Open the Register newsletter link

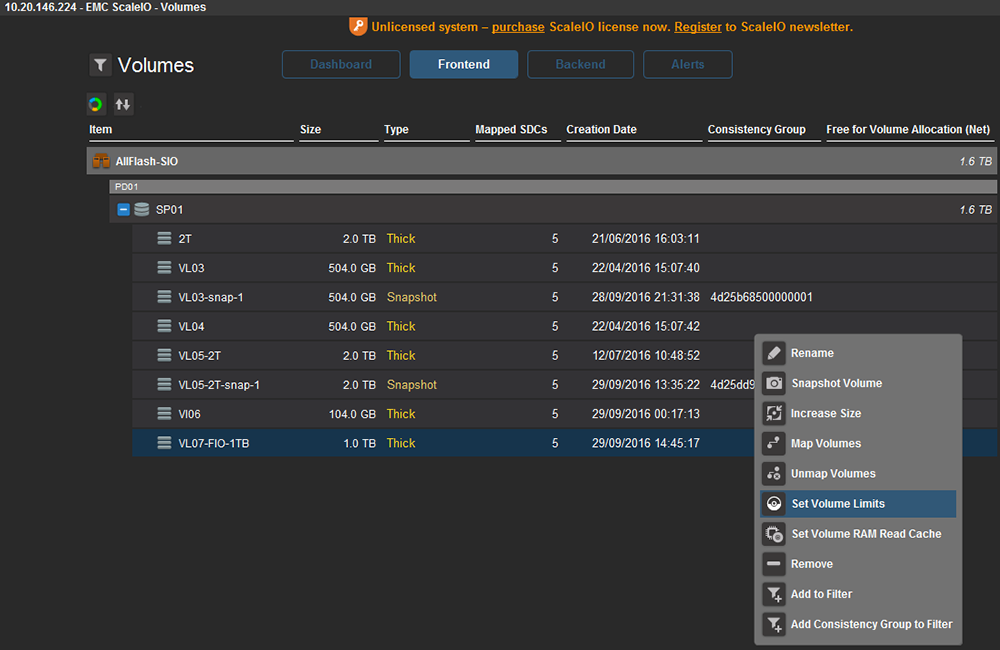click(698, 27)
